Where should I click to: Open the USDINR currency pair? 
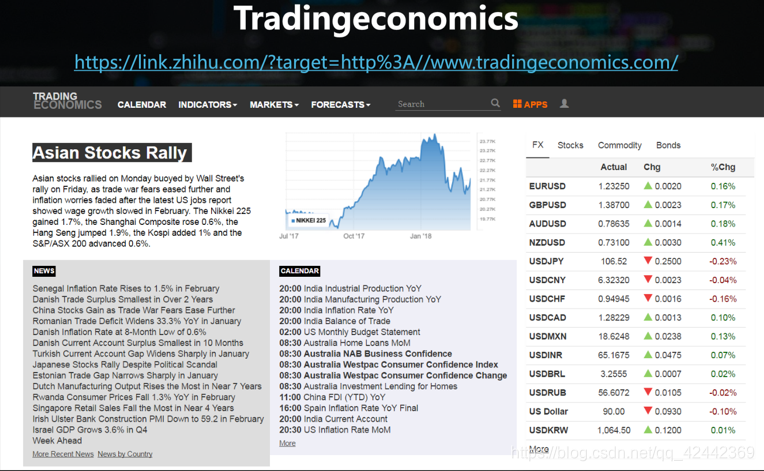(x=545, y=355)
